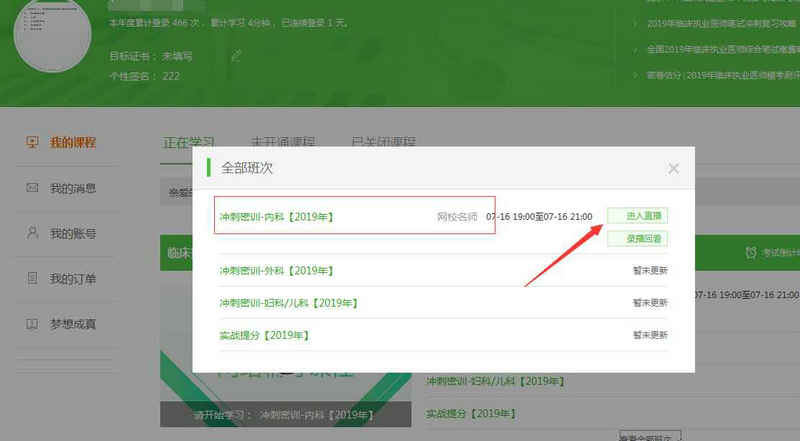800x441 pixels.
Task: Click the 考试倒计时 alarm clock icon
Action: (x=751, y=254)
